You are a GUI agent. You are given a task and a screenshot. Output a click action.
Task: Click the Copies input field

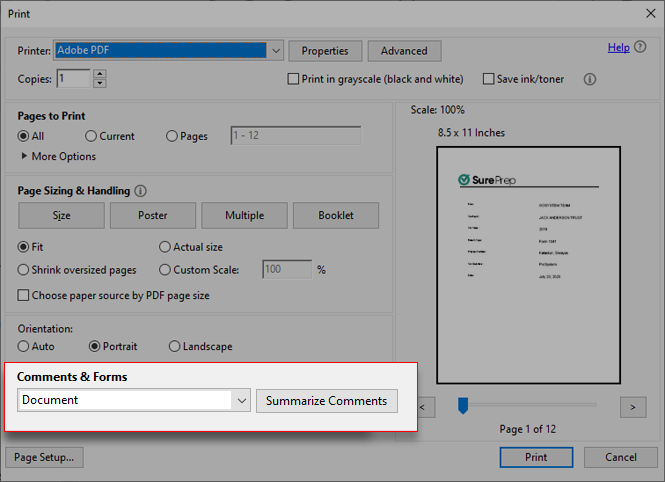pos(73,79)
